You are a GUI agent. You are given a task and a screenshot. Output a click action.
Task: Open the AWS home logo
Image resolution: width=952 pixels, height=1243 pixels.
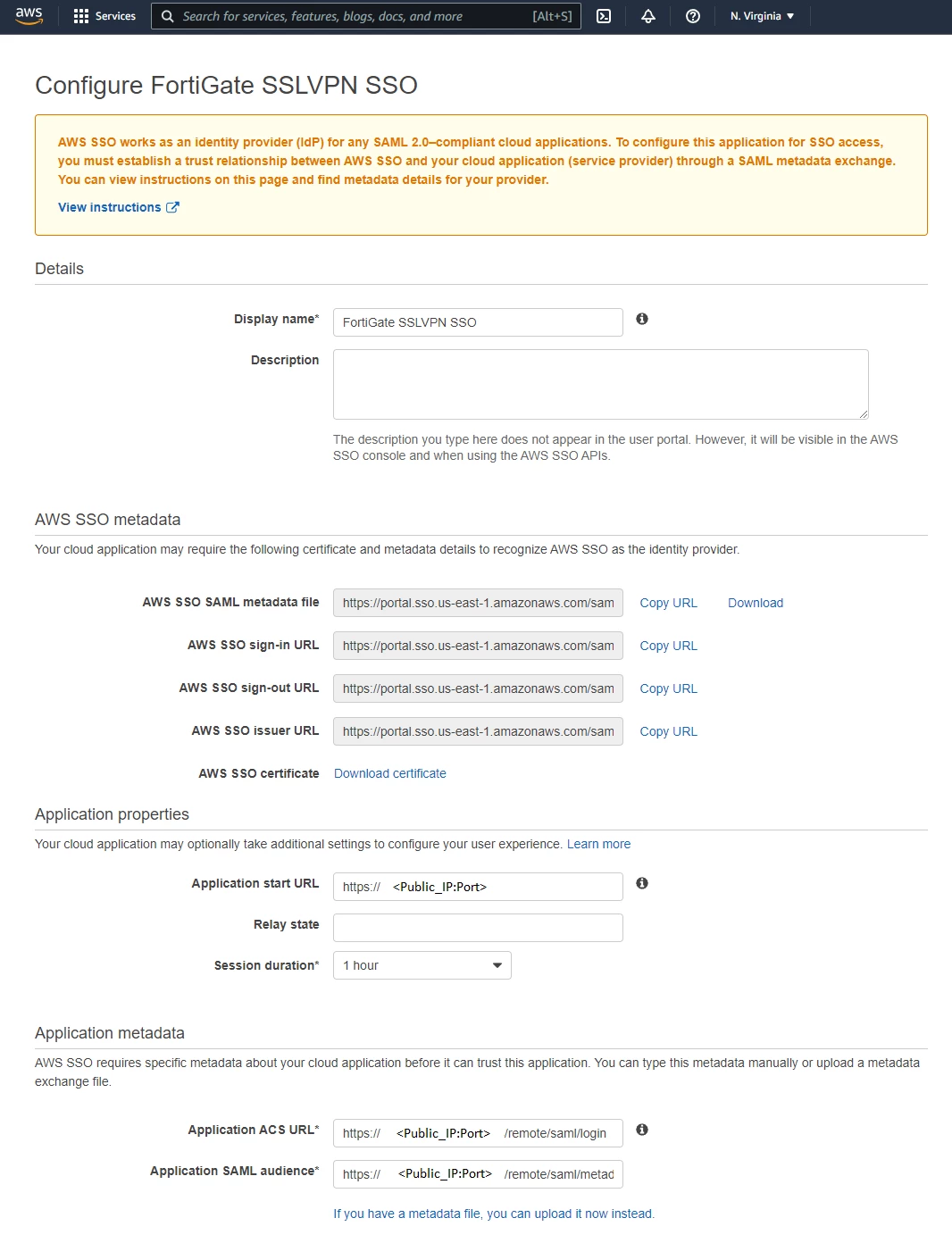click(29, 16)
